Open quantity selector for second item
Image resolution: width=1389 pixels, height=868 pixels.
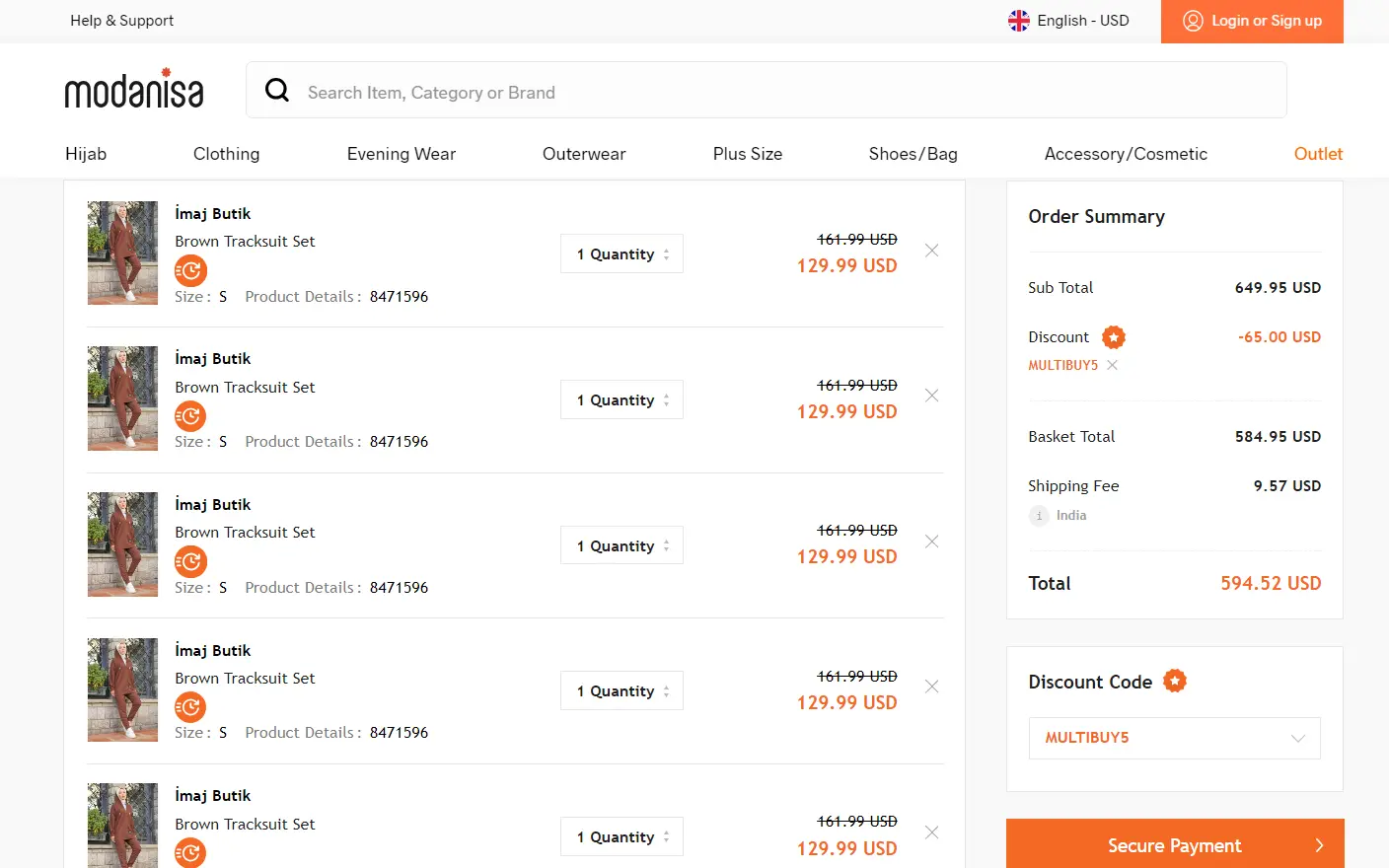621,399
